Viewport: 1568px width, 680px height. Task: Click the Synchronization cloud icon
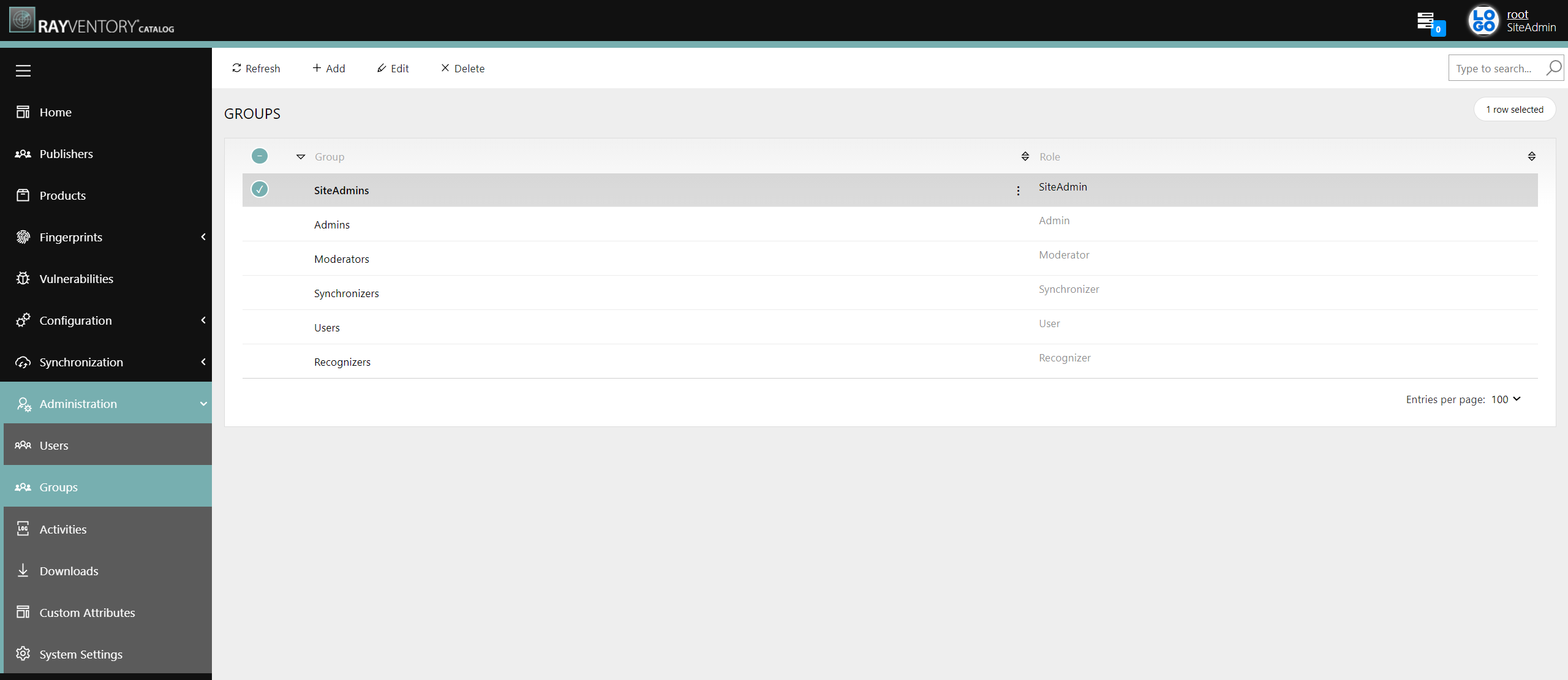pyautogui.click(x=23, y=361)
